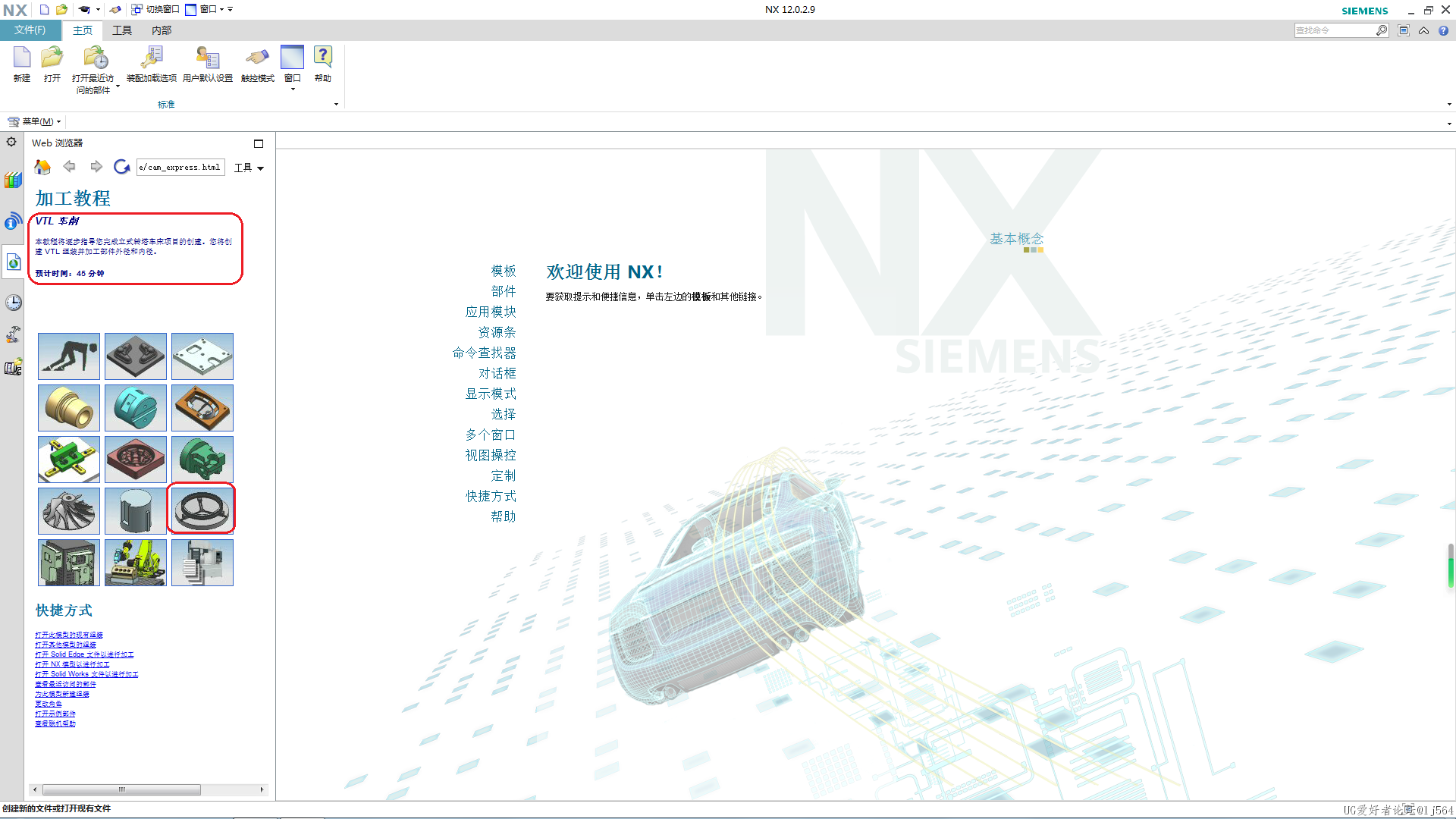Image resolution: width=1456 pixels, height=819 pixels.
Task: Click the web browser home icon
Action: 42,167
